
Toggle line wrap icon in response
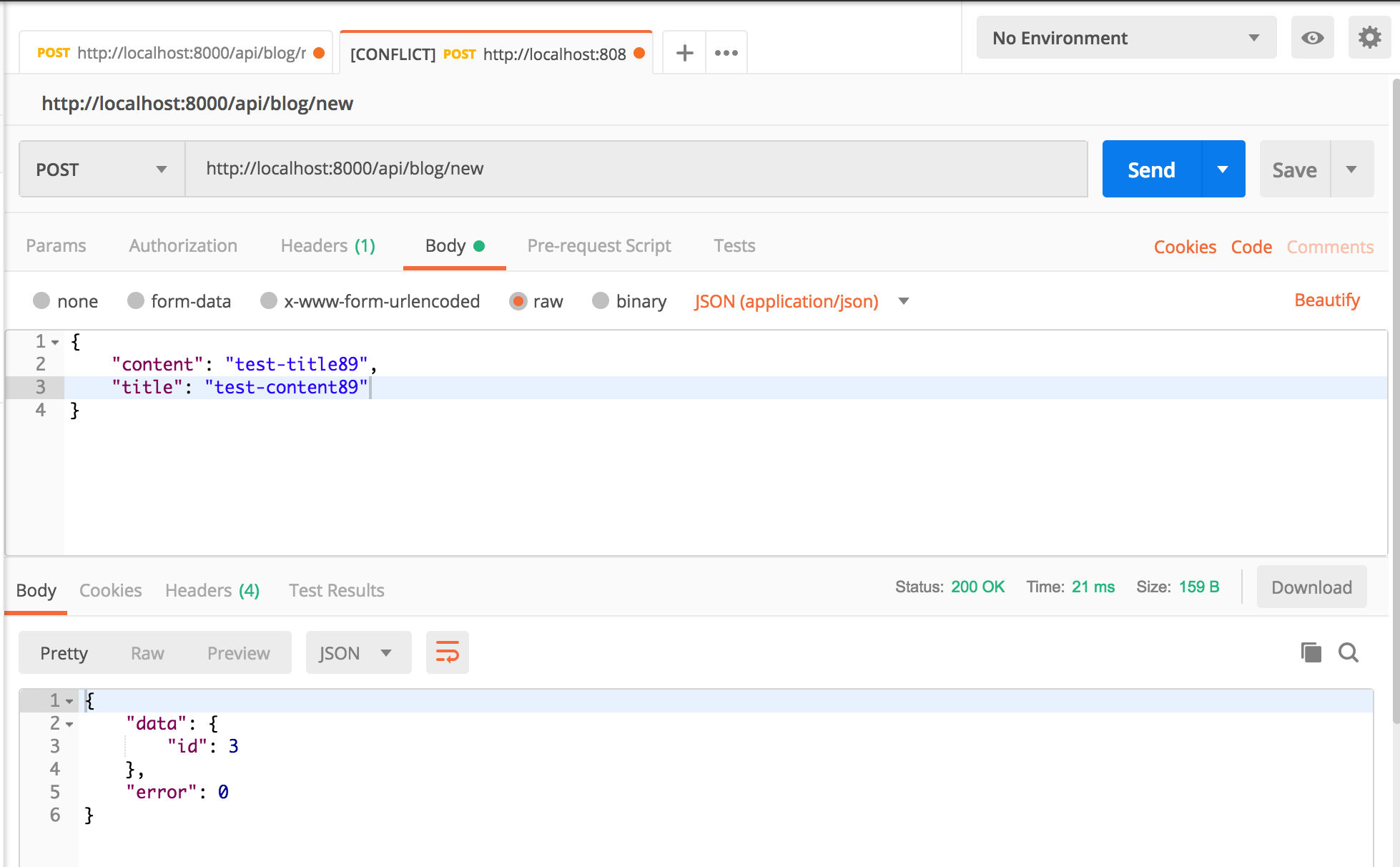(x=447, y=652)
